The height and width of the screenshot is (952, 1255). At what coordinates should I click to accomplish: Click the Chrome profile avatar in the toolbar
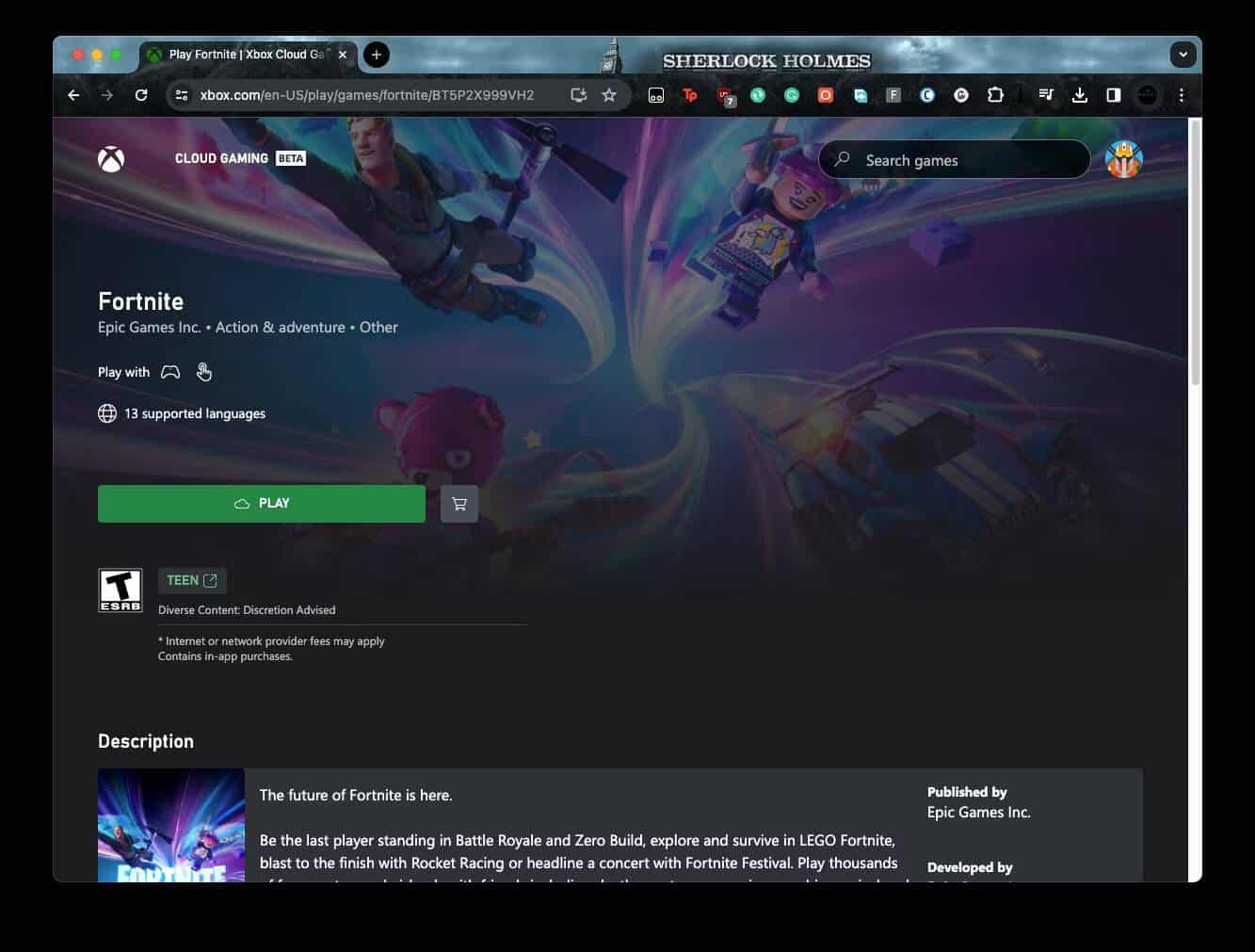(x=1148, y=95)
